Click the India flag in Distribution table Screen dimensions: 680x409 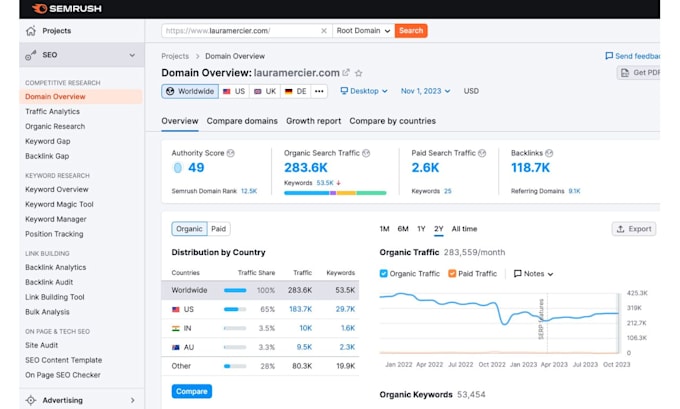pyautogui.click(x=176, y=328)
